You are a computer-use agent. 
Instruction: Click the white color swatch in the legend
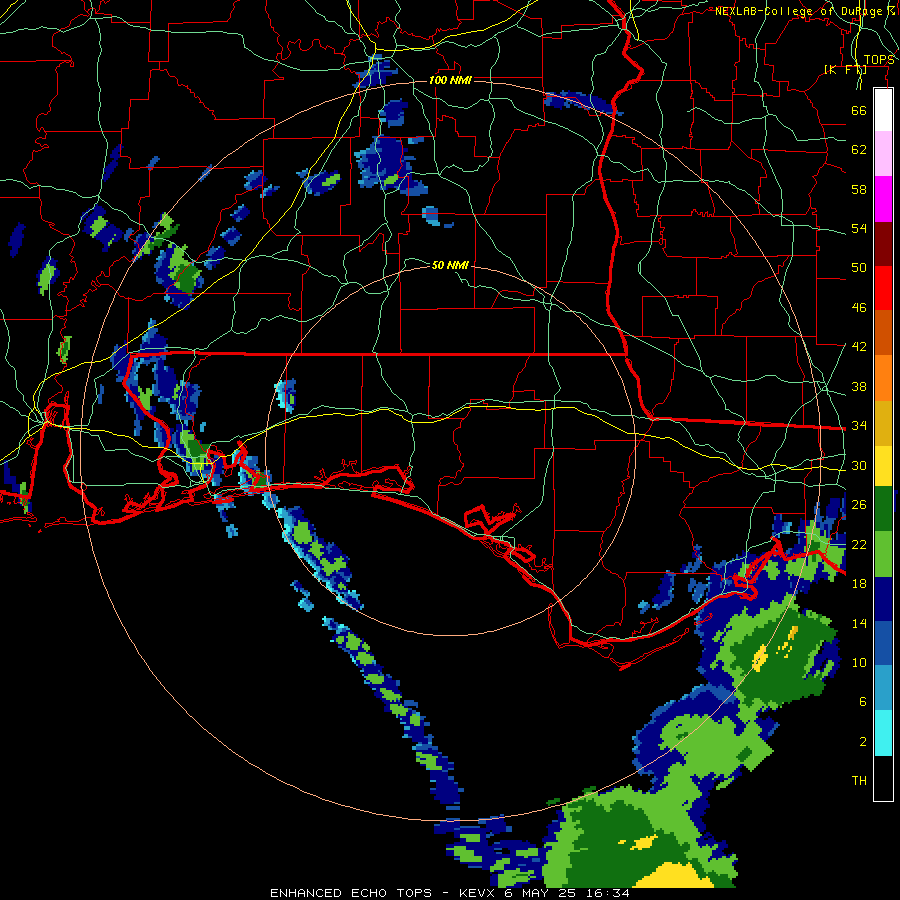883,110
